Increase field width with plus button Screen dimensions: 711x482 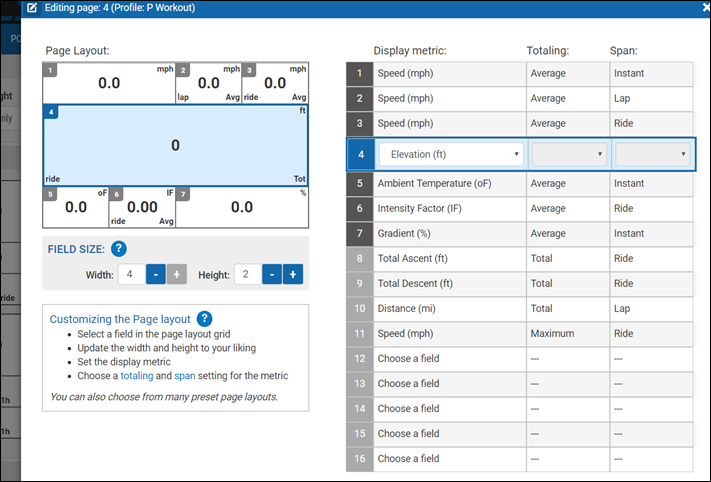(176, 274)
